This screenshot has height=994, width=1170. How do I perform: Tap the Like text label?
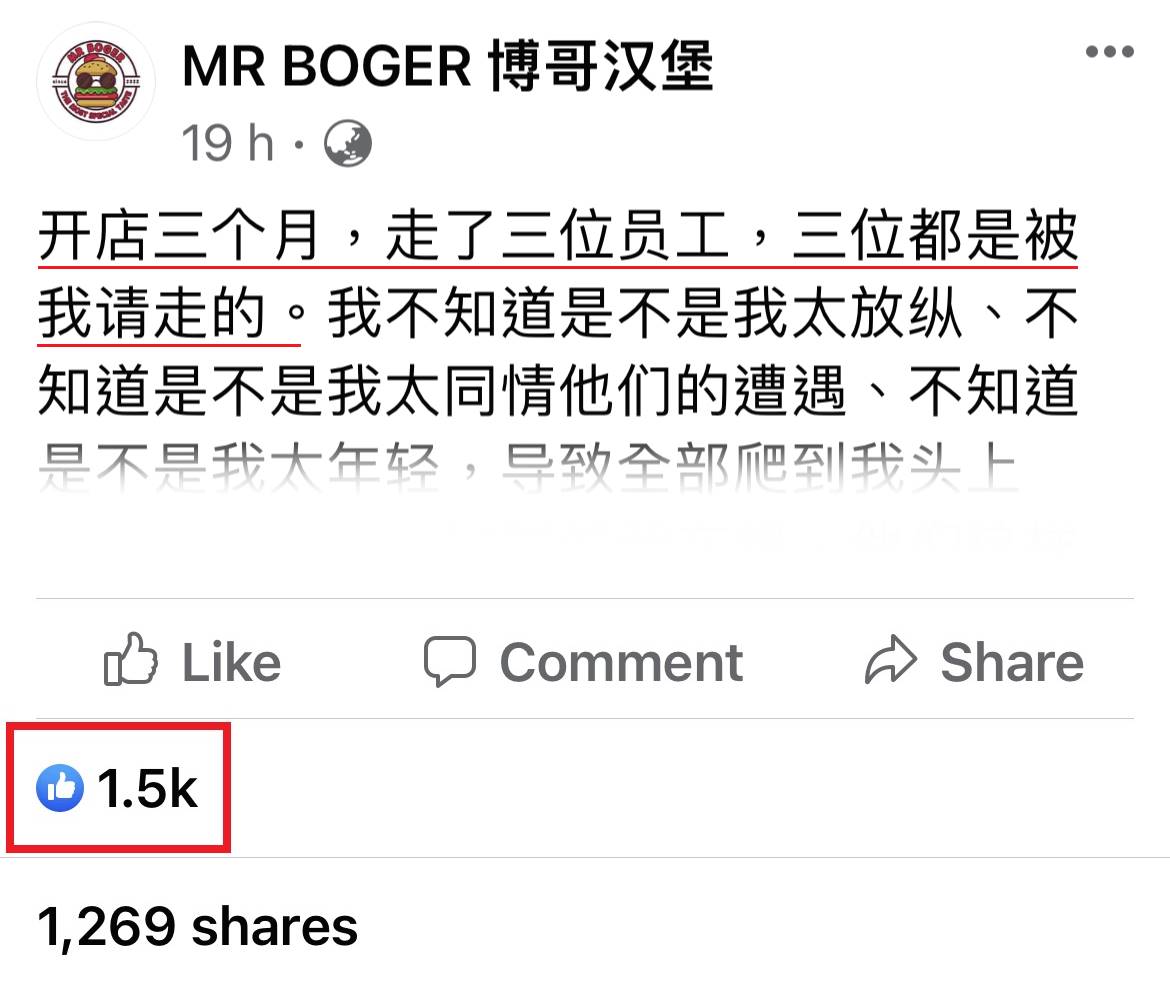[231, 662]
